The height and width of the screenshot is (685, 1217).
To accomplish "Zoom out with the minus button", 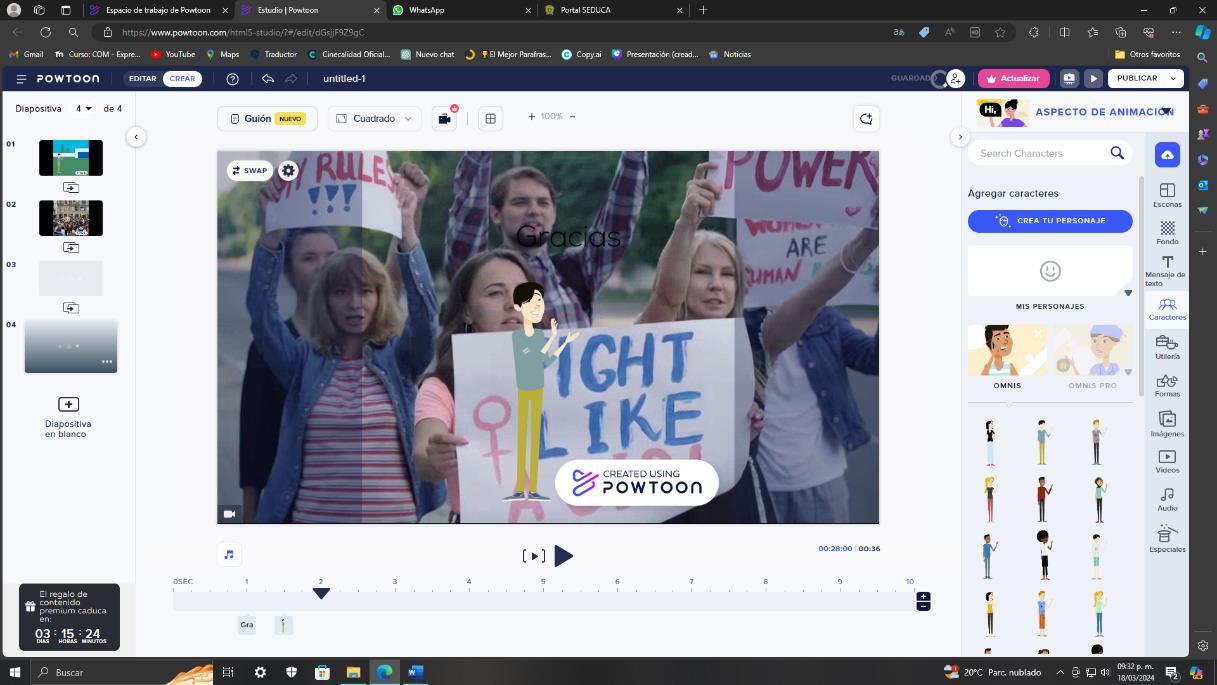I will coord(572,117).
